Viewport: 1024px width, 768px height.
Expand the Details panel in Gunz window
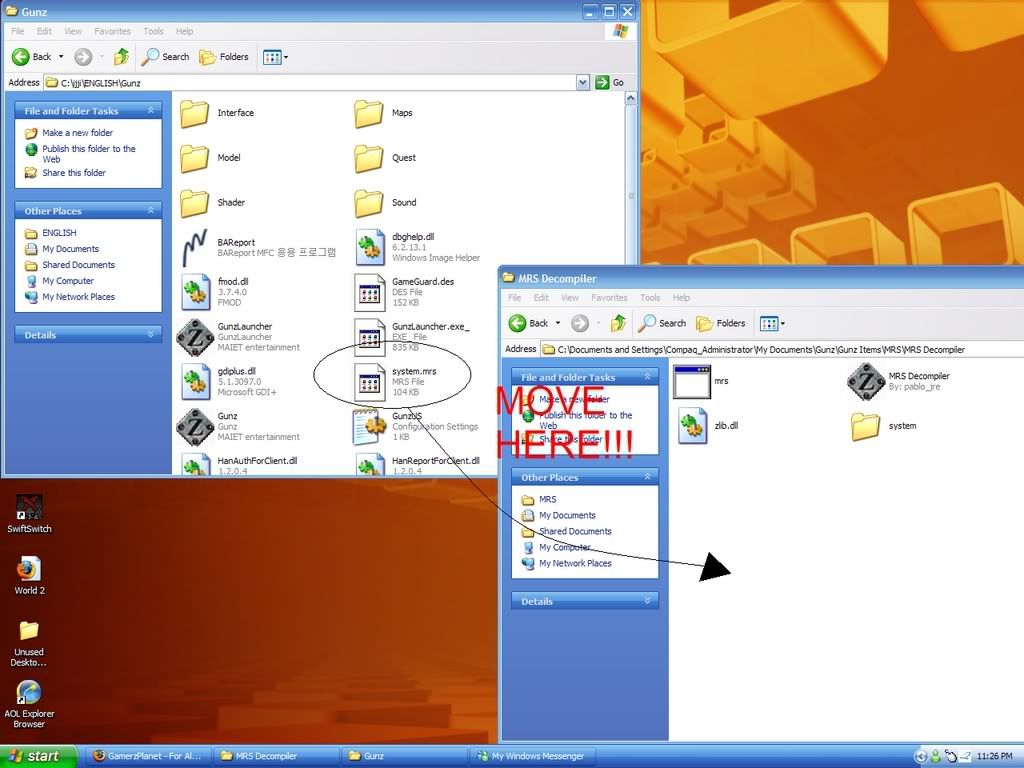(x=151, y=334)
